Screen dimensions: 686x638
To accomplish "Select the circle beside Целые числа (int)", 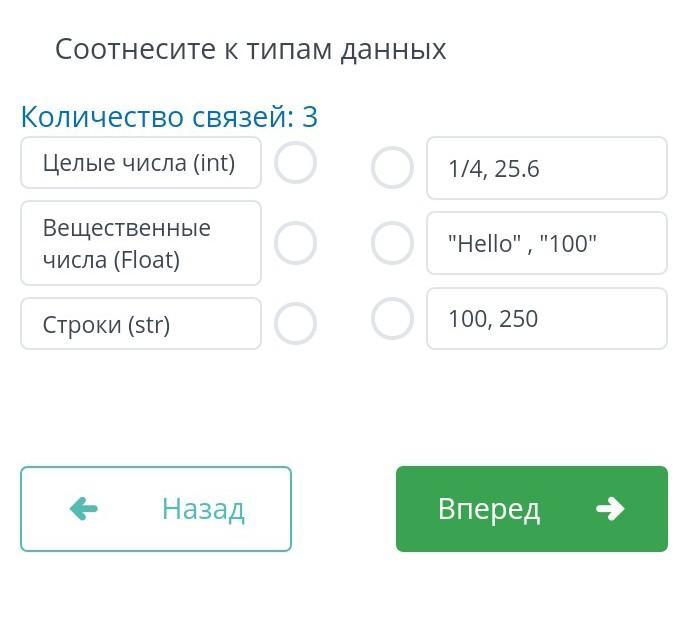I will click(296, 163).
